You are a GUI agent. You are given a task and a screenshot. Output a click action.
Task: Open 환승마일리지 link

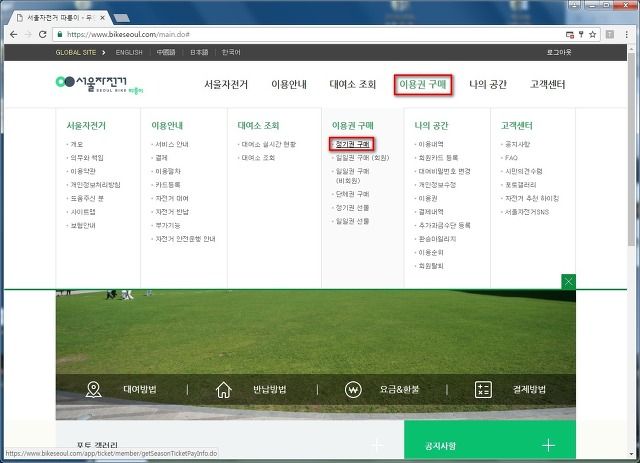437,239
